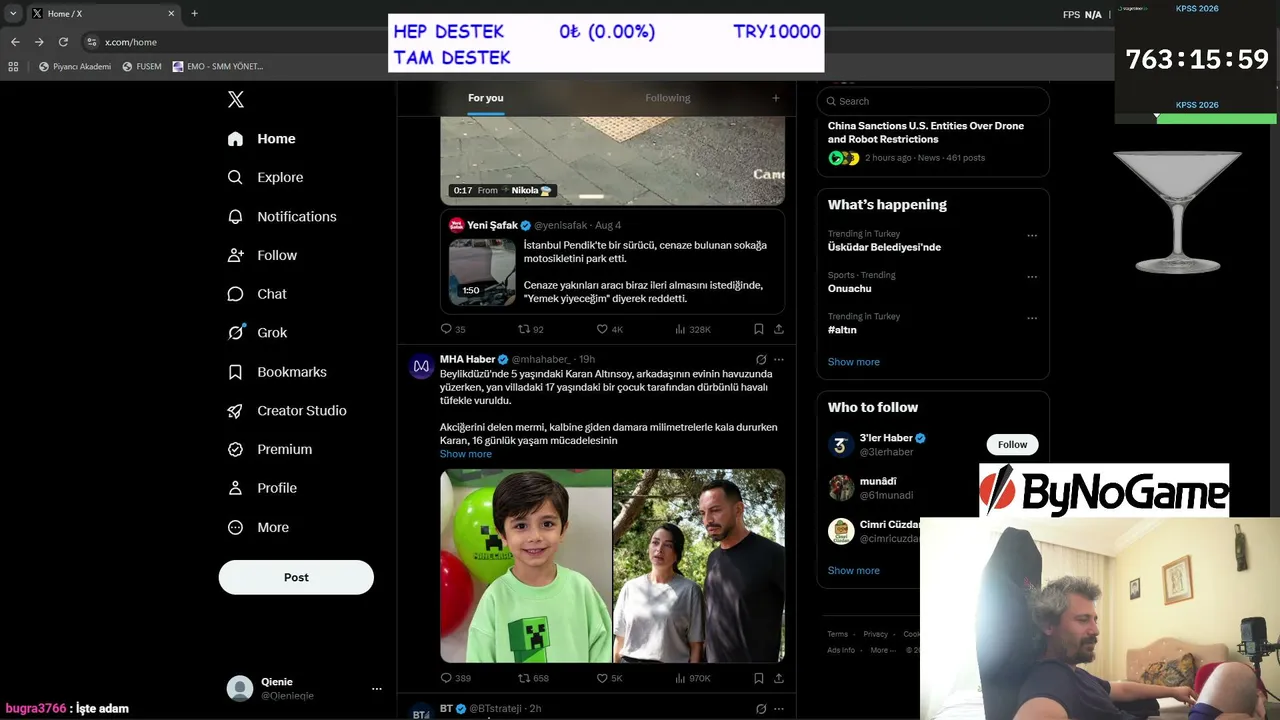Bookmark the MHA Haber post
Screen dimensions: 1280x720
759,678
